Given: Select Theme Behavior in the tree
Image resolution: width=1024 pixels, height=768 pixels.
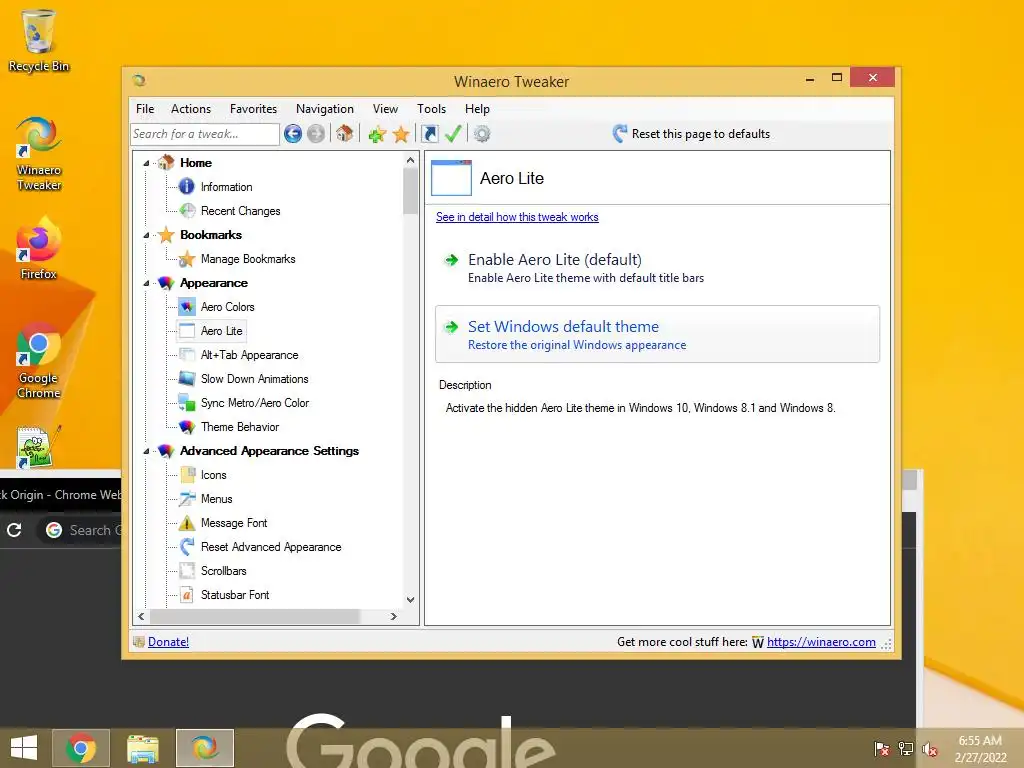Looking at the screenshot, I should pyautogui.click(x=240, y=427).
